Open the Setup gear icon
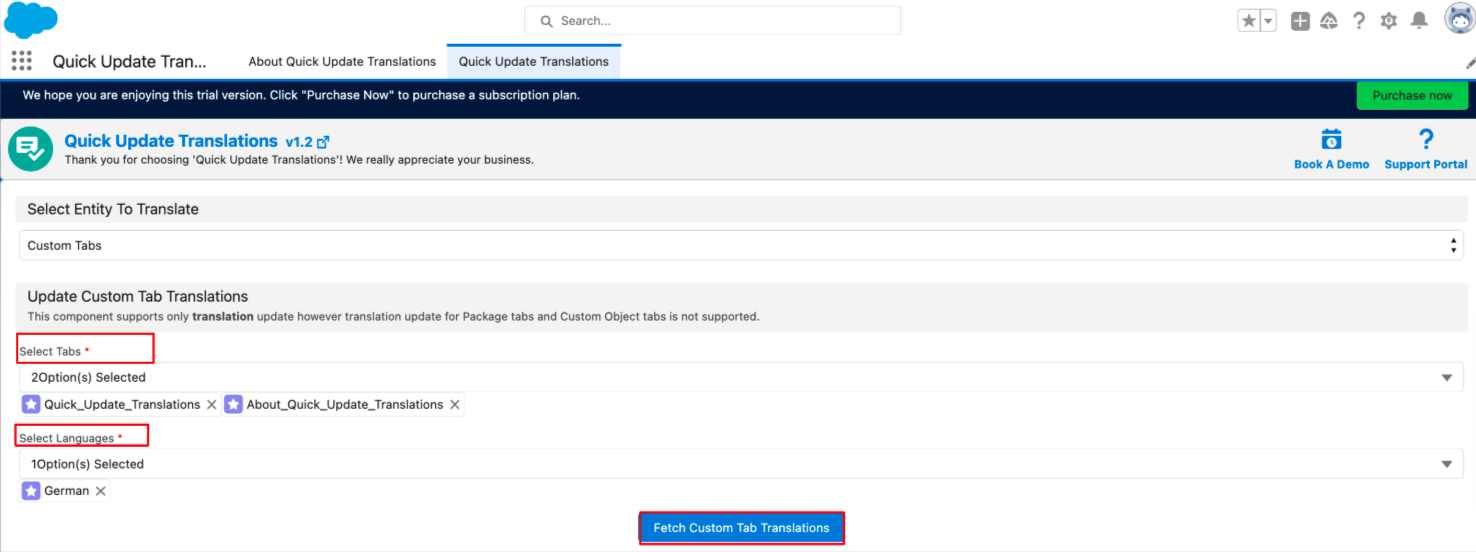 coord(1389,21)
